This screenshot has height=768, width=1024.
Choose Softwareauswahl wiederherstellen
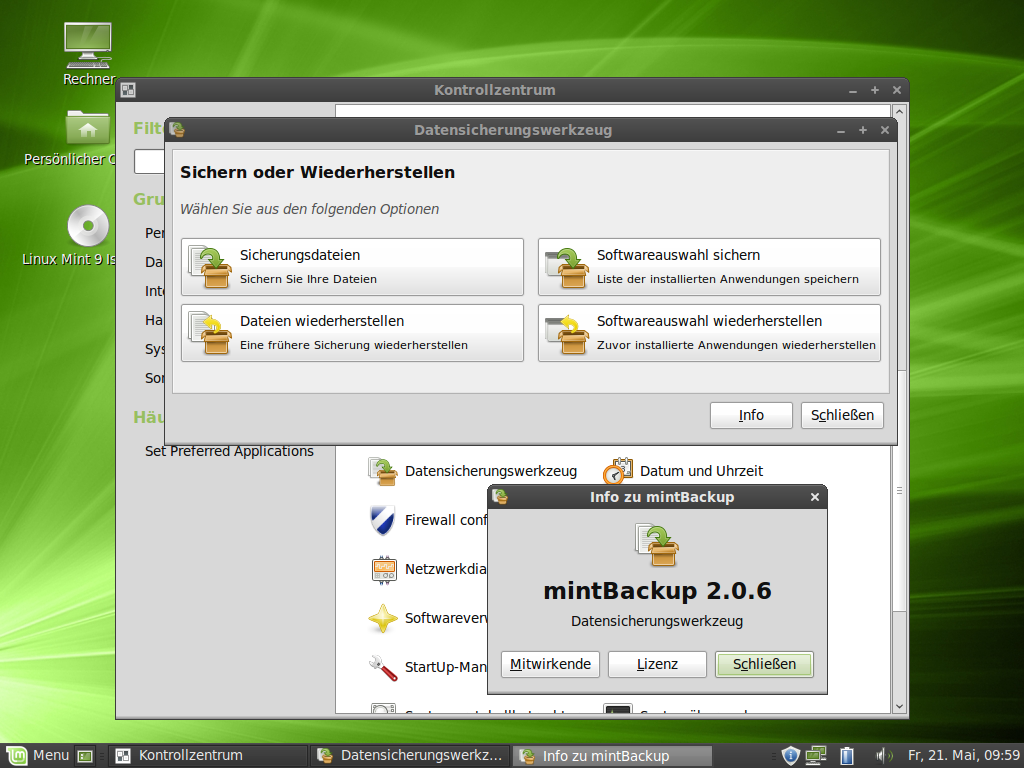pyautogui.click(x=708, y=332)
